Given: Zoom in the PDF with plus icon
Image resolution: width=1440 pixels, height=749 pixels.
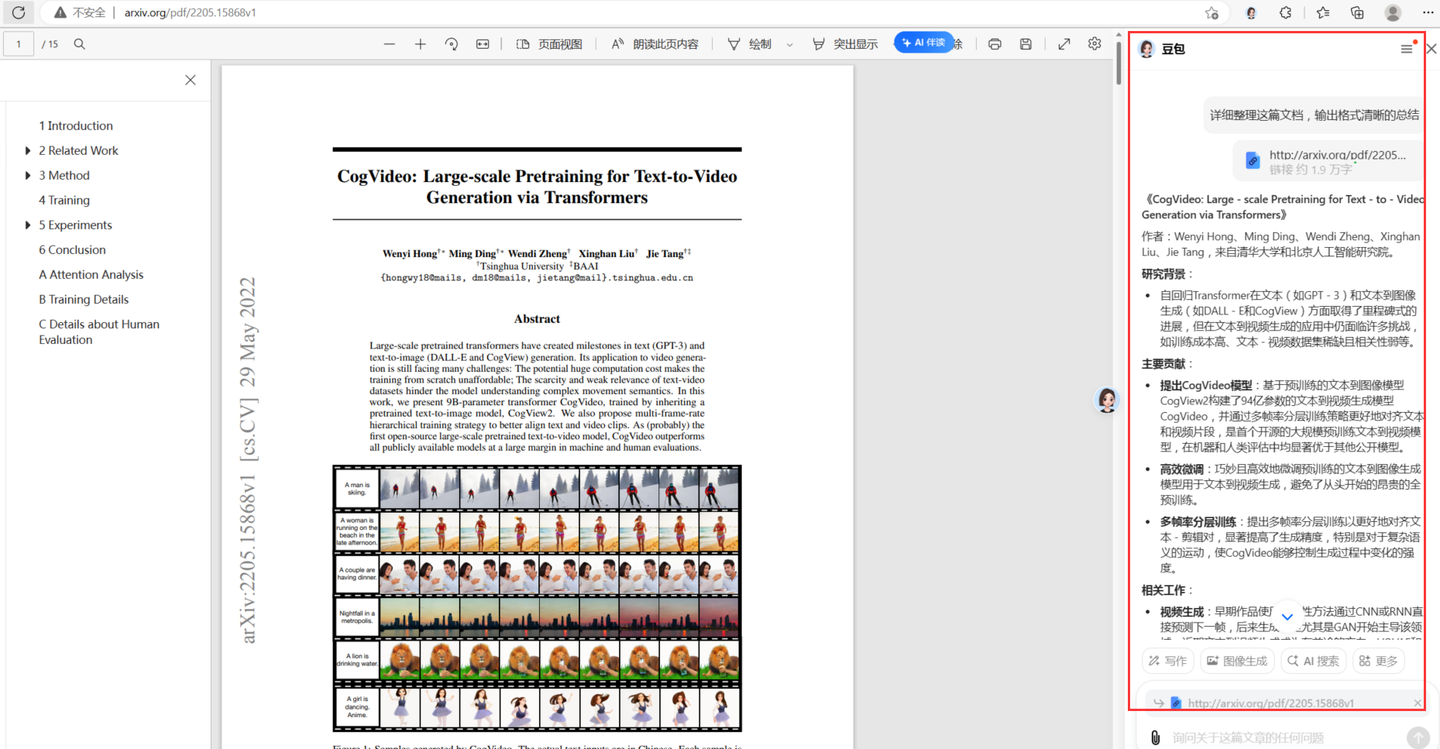Looking at the screenshot, I should tap(420, 44).
